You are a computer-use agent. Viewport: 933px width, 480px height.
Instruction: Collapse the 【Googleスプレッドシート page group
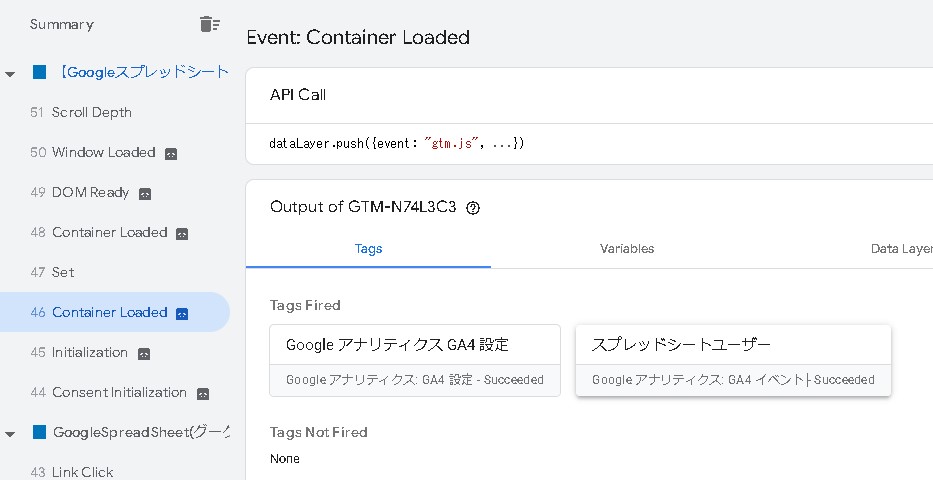point(10,73)
